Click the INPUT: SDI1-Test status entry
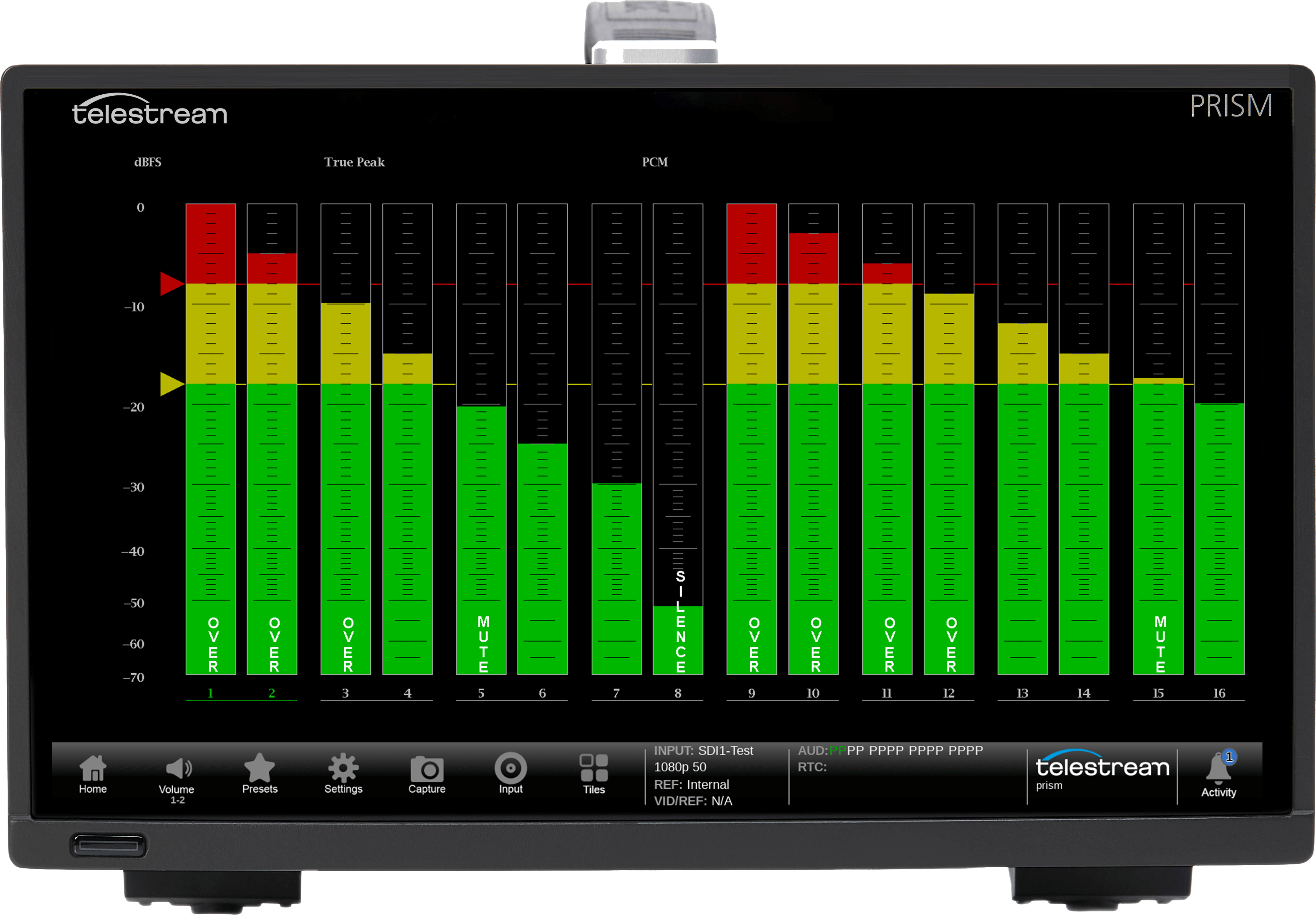The width and height of the screenshot is (1316, 915). coord(703,750)
